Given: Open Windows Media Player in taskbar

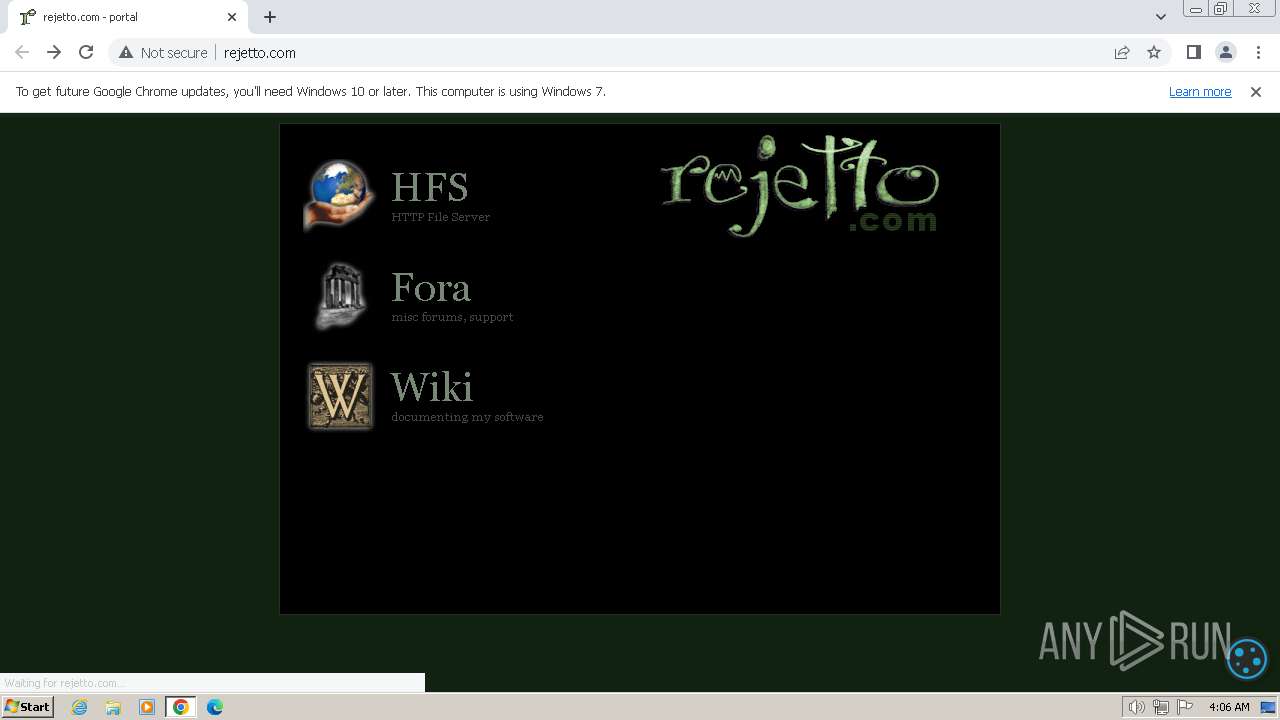Looking at the screenshot, I should click(147, 707).
